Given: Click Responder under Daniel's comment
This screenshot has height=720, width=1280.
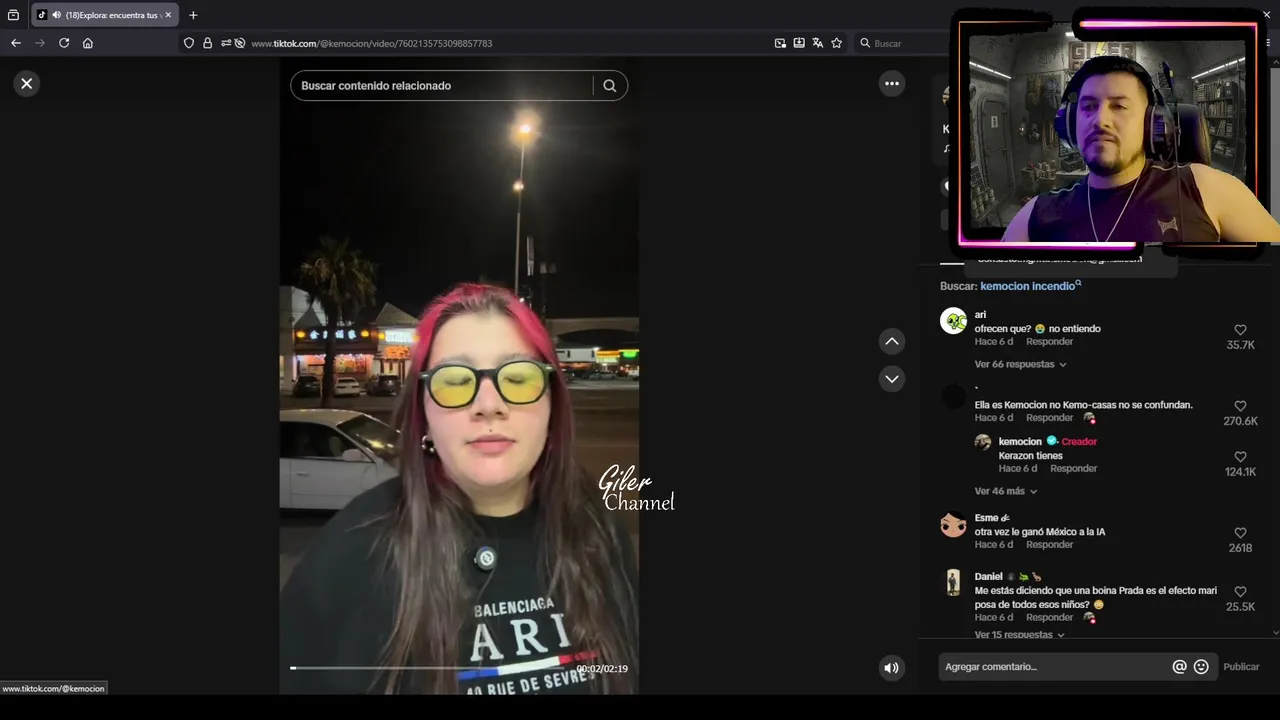Looking at the screenshot, I should pos(1049,618).
